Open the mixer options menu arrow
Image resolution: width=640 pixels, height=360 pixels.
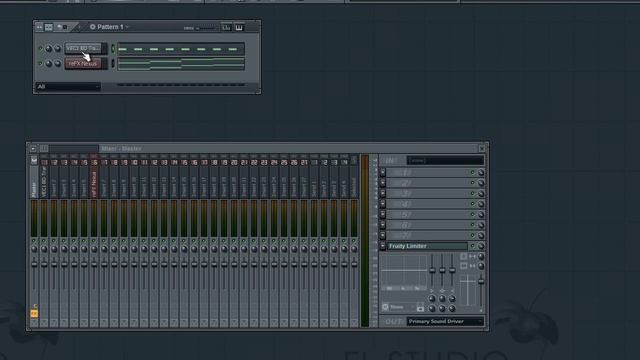click(x=33, y=149)
